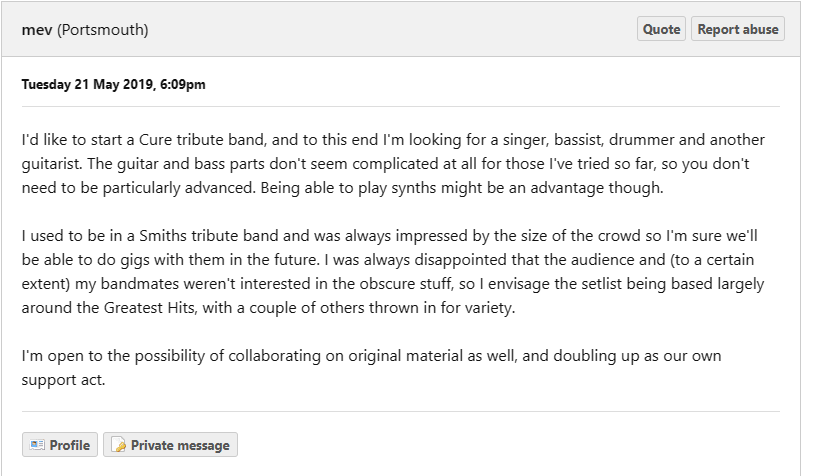Image resolution: width=813 pixels, height=476 pixels.
Task: Click the Quote button
Action: point(661,29)
